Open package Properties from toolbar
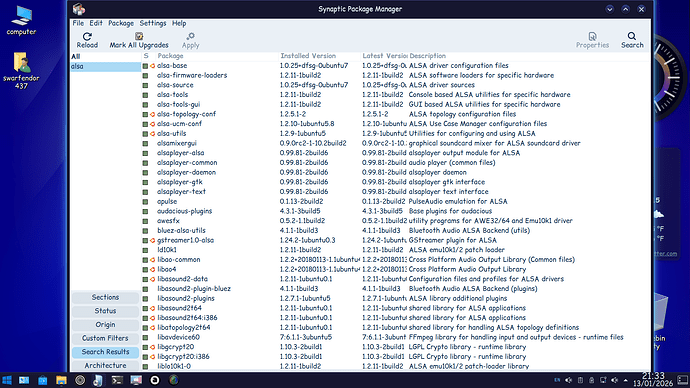 coord(592,40)
